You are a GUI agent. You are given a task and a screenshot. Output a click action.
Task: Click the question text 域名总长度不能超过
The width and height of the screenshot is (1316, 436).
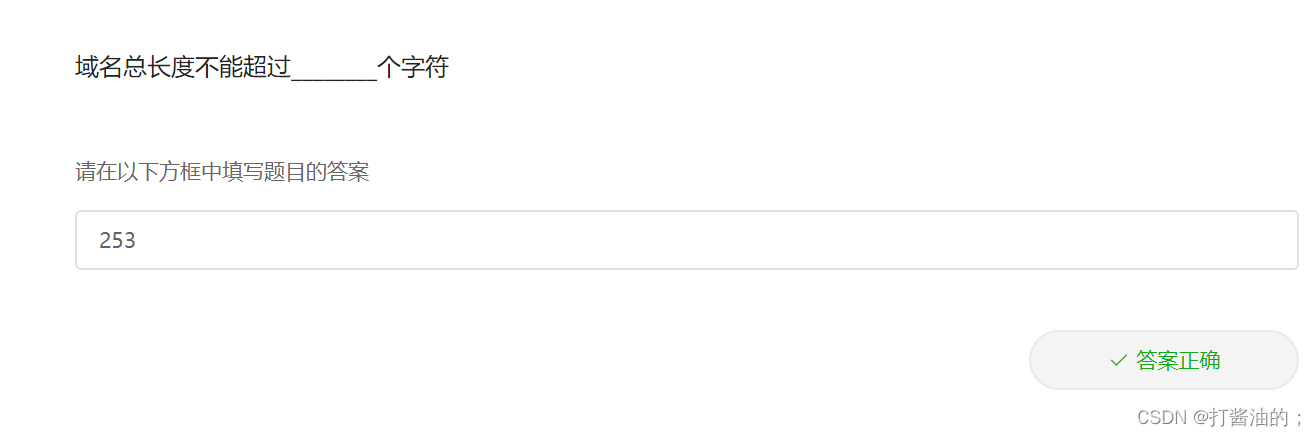182,68
